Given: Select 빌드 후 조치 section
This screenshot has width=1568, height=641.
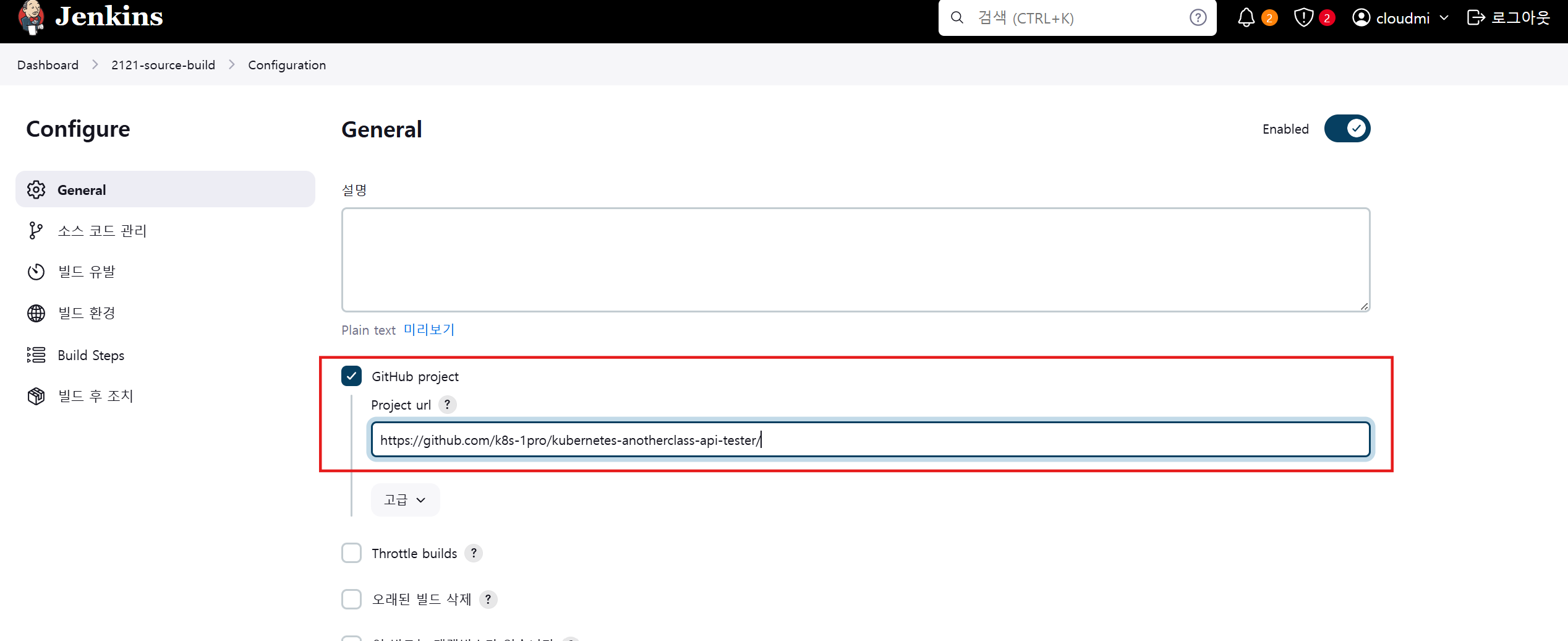Looking at the screenshot, I should pos(165,396).
